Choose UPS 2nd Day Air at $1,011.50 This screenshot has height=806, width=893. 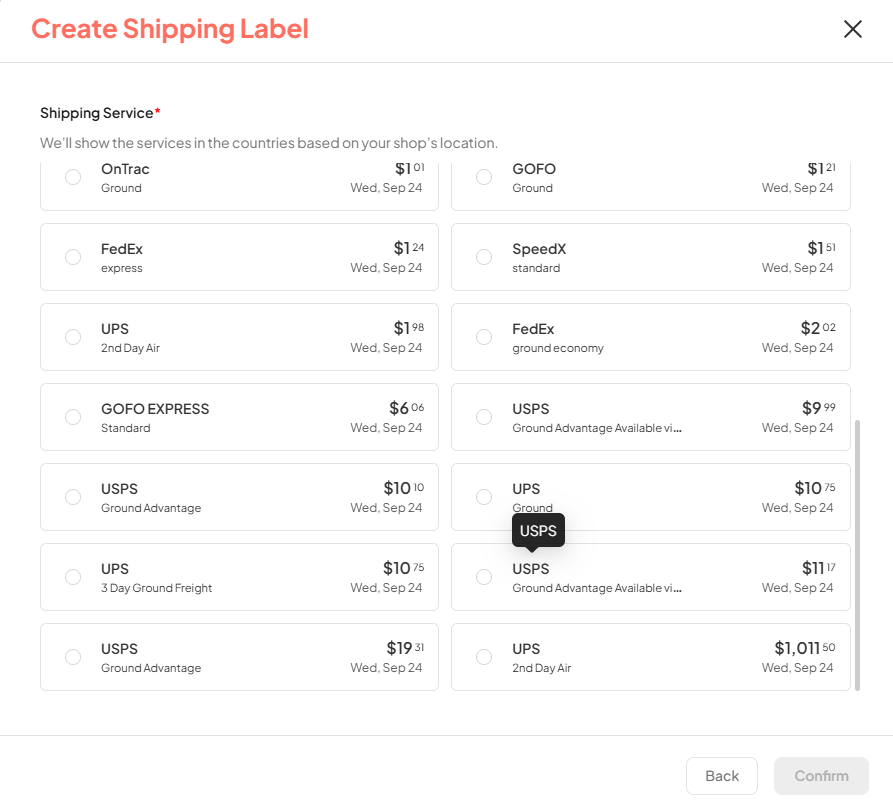484,657
